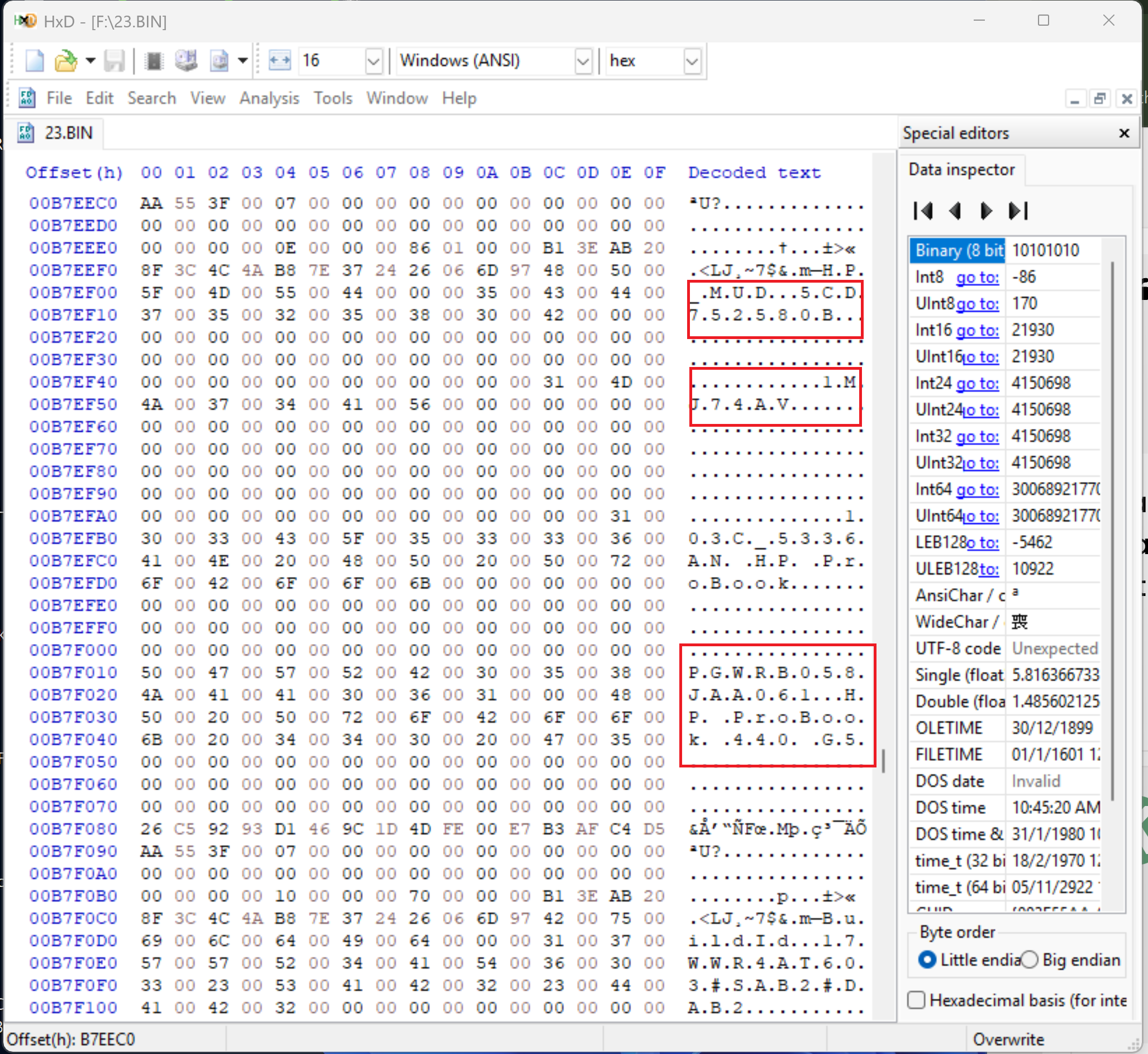The width and height of the screenshot is (1148, 1054).
Task: Click the Open file folder icon
Action: (65, 60)
